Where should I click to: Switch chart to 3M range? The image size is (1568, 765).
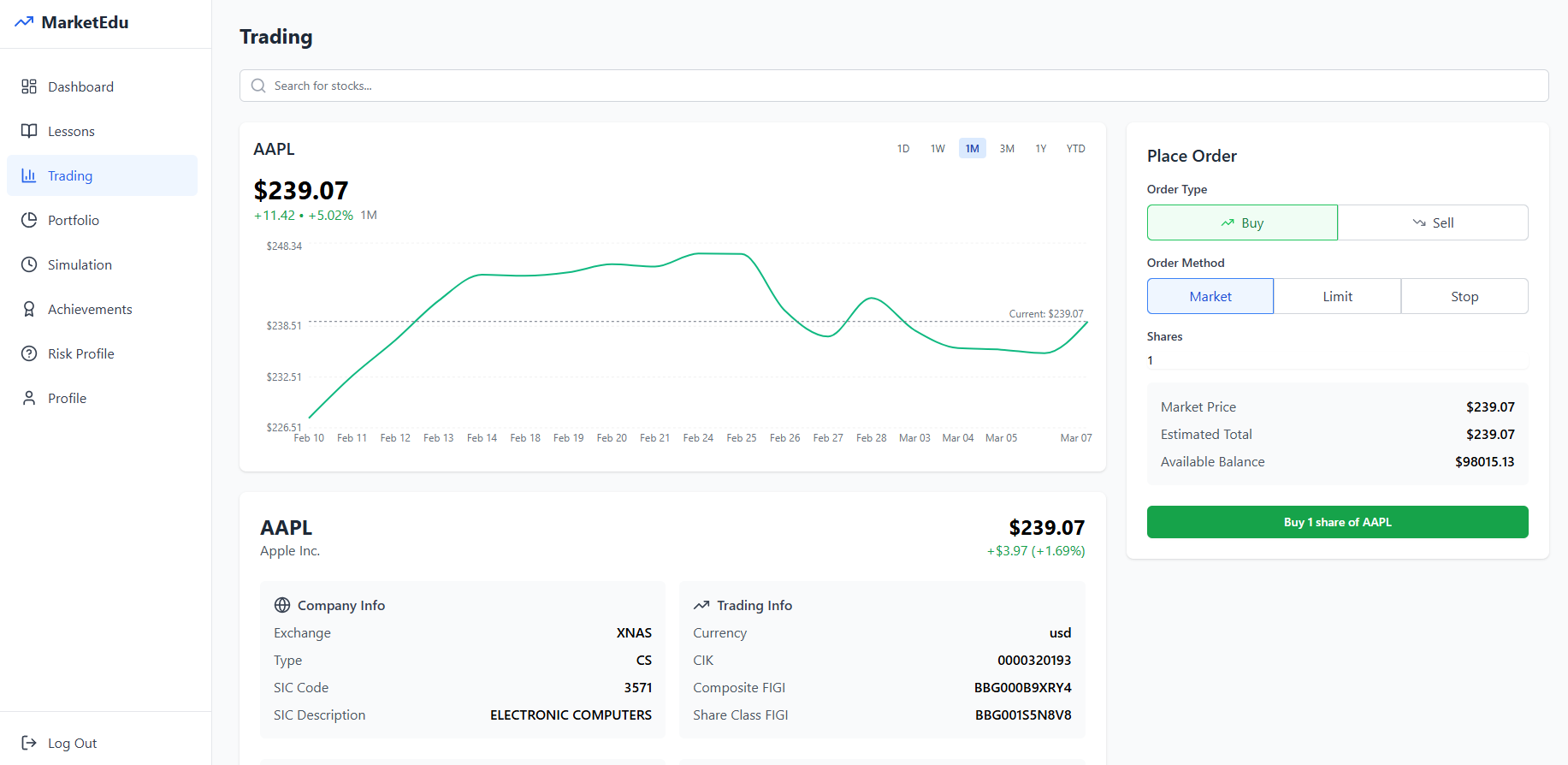(1007, 149)
